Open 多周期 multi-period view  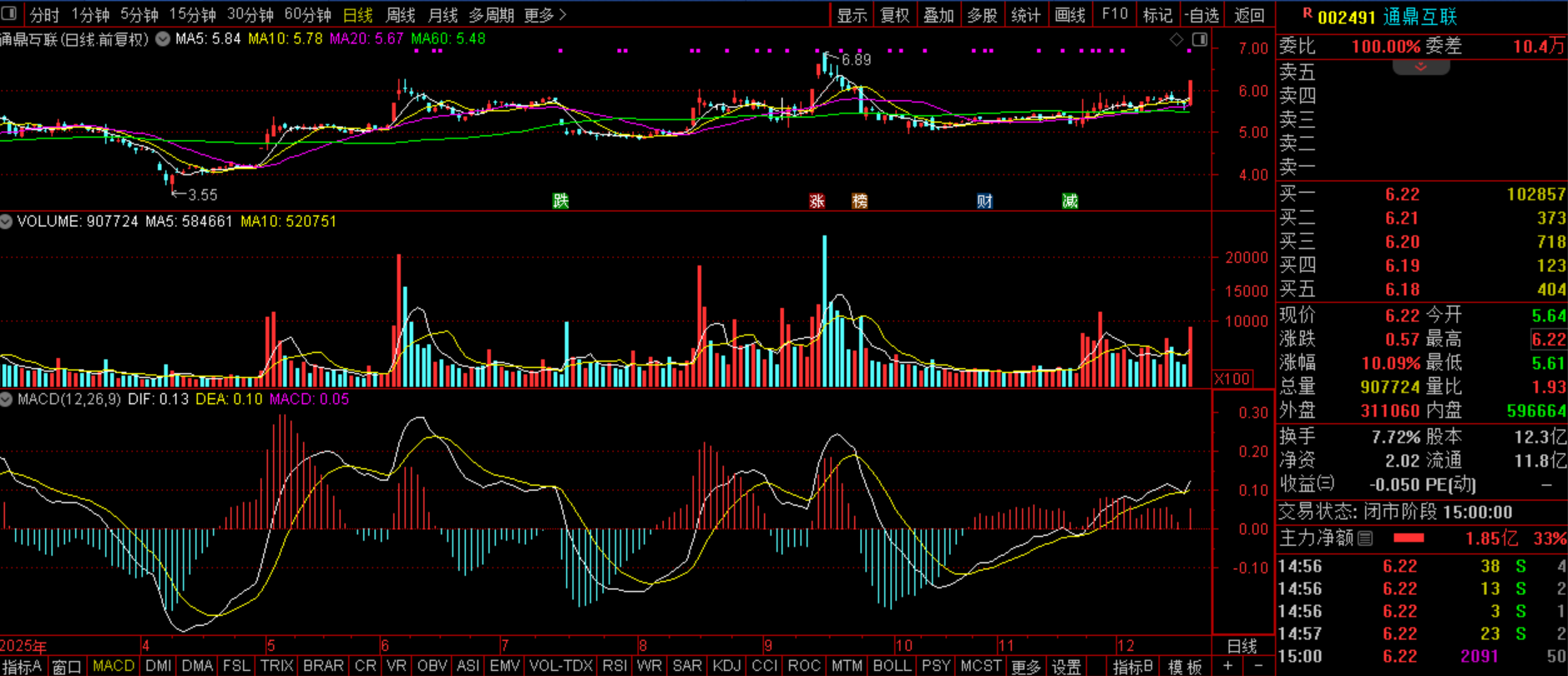pyautogui.click(x=491, y=15)
